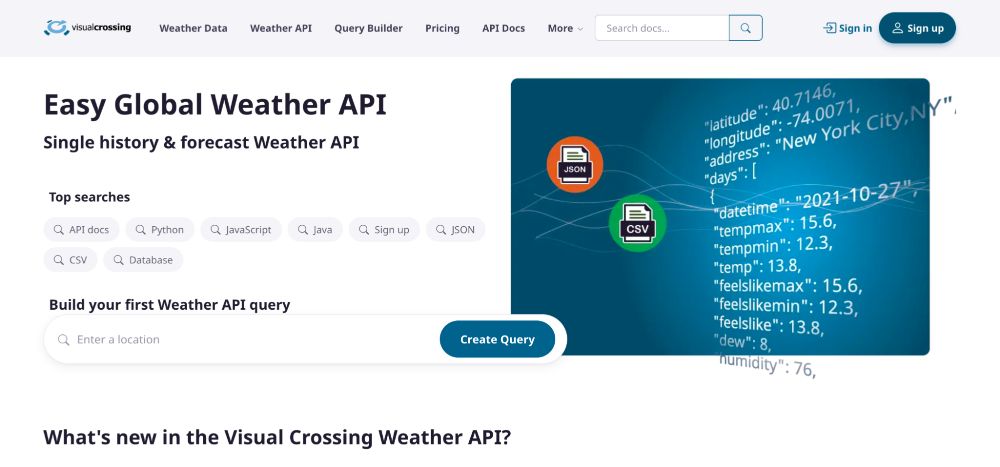Click the search magnifier button beside Search docs
The image size is (1000, 467).
click(x=746, y=28)
